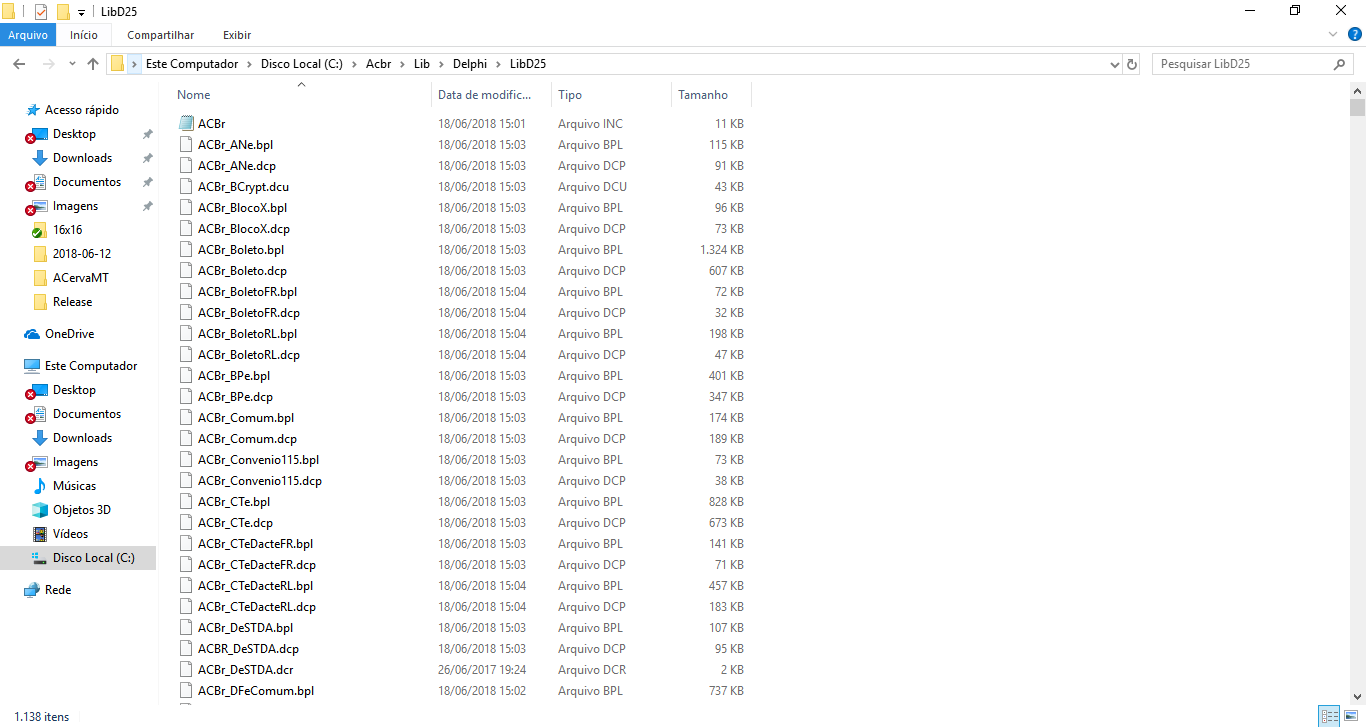Go up one folder level arrow
The width and height of the screenshot is (1366, 727).
tap(93, 64)
